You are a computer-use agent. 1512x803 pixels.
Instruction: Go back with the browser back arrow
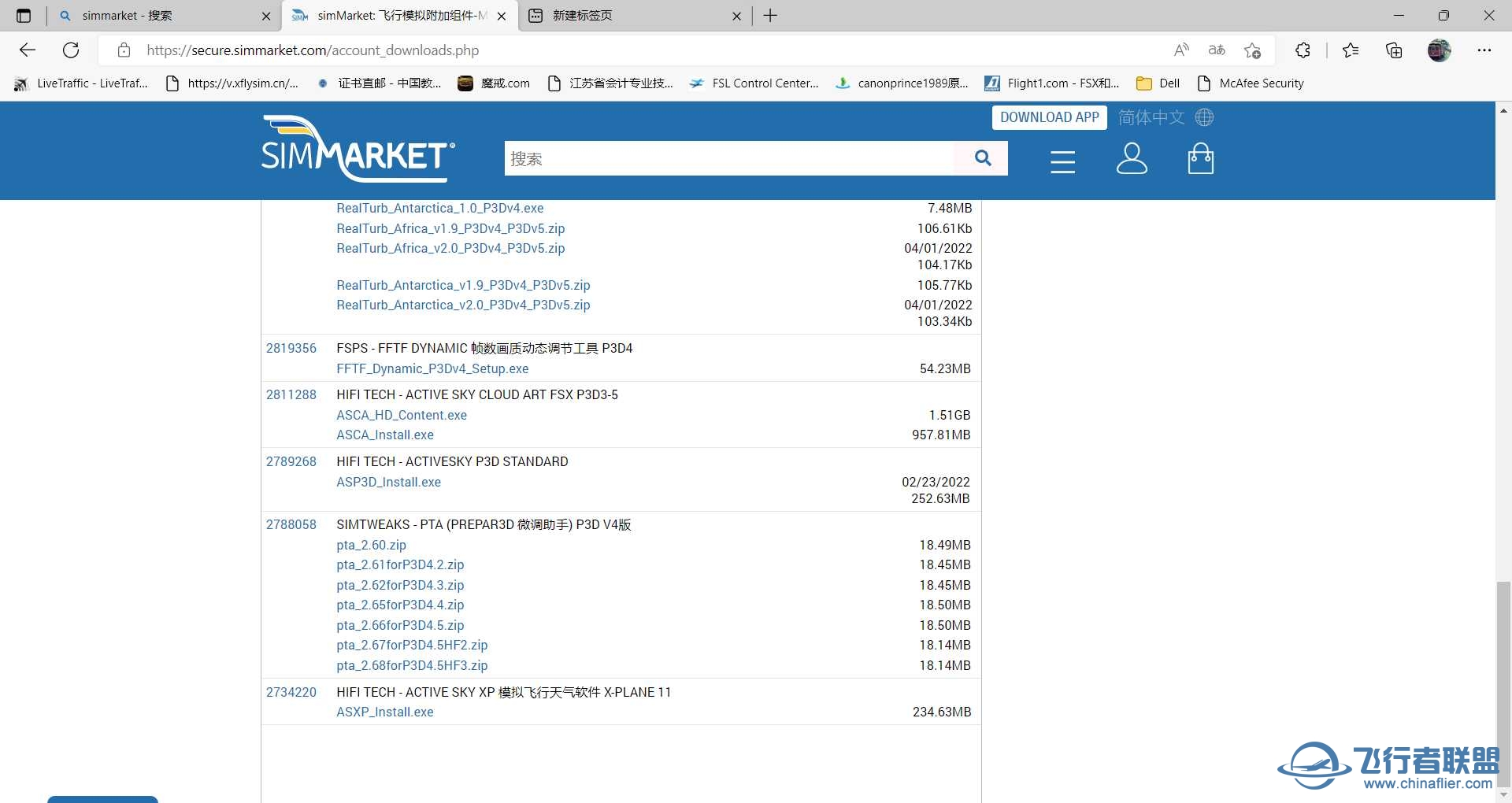[28, 50]
